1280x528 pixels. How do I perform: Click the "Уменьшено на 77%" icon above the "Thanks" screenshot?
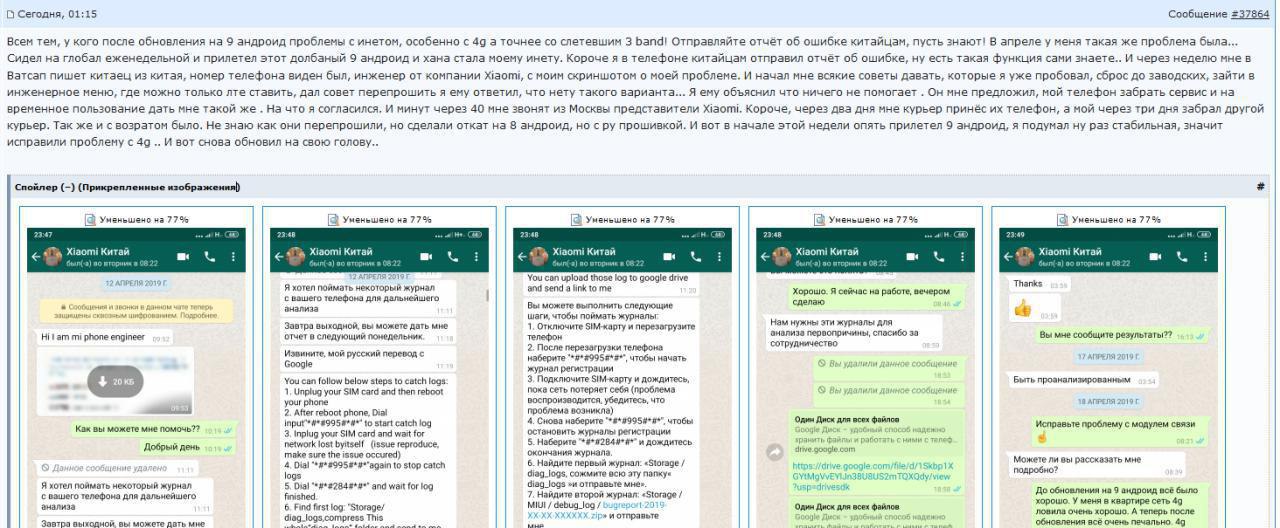[x=1062, y=219]
